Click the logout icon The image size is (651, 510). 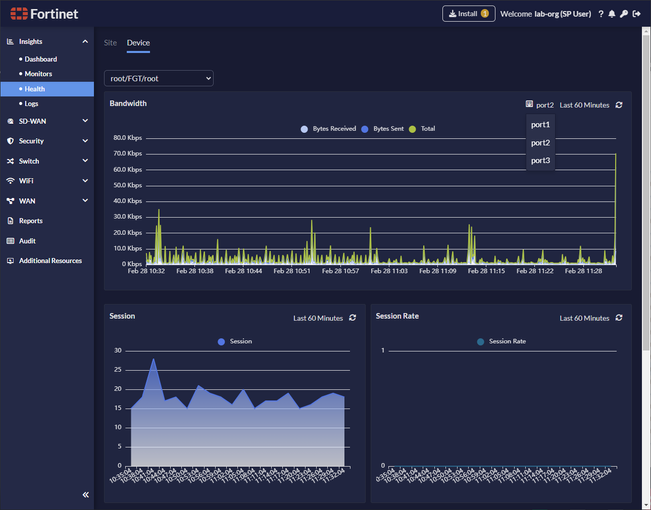tap(637, 14)
